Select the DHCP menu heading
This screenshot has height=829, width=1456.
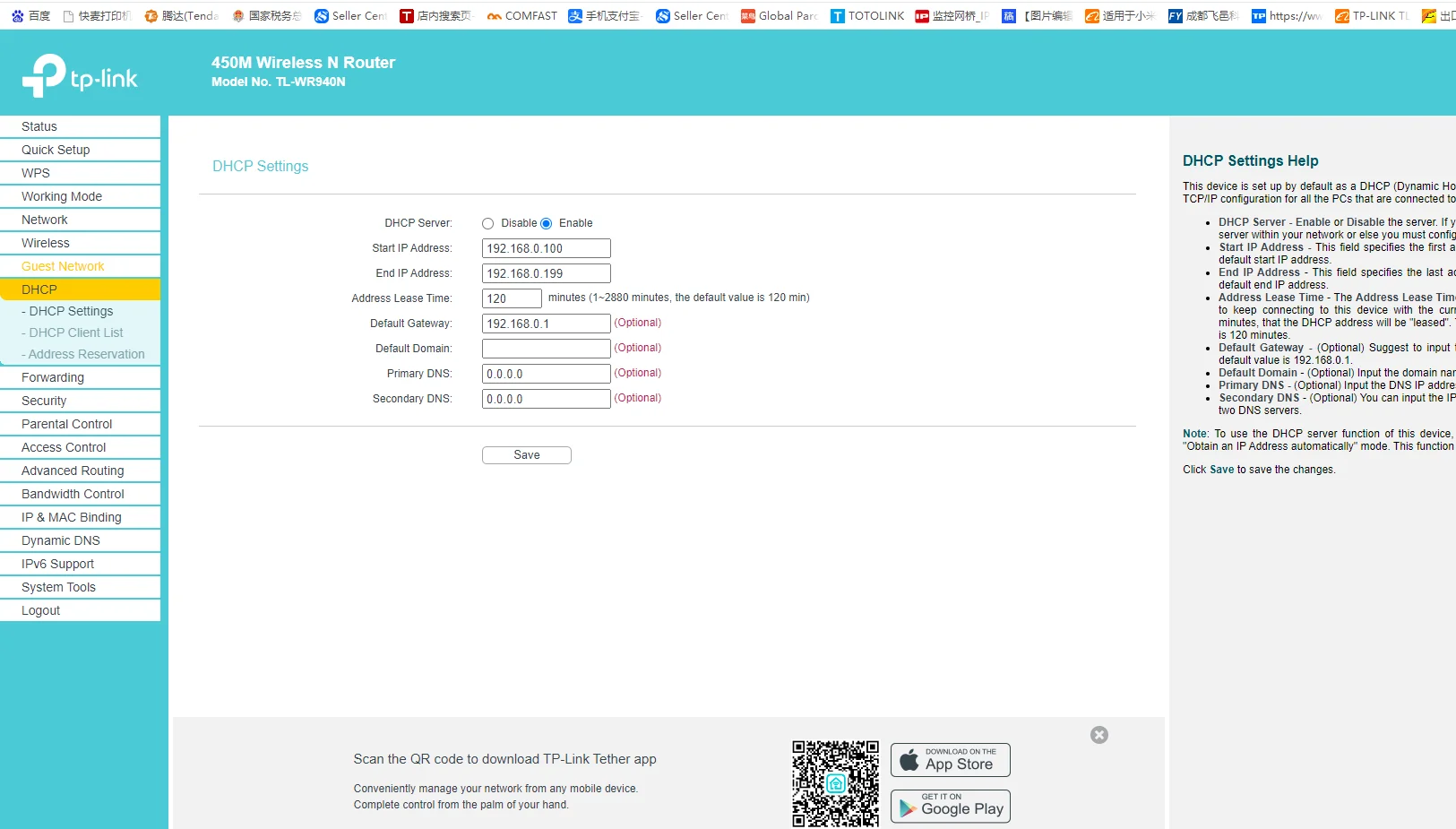80,289
